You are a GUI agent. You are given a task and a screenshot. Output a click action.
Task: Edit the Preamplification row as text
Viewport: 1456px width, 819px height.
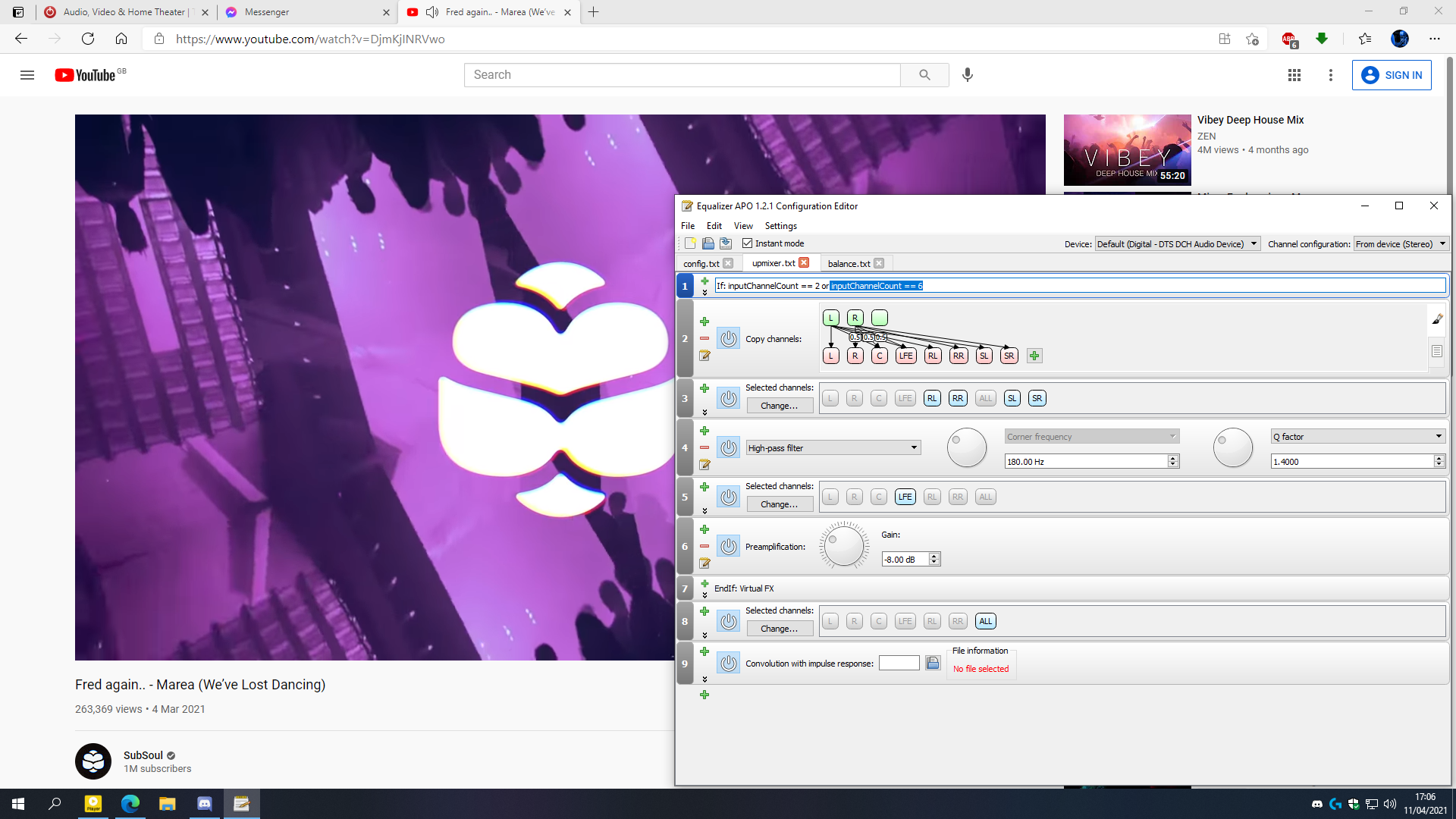704,563
